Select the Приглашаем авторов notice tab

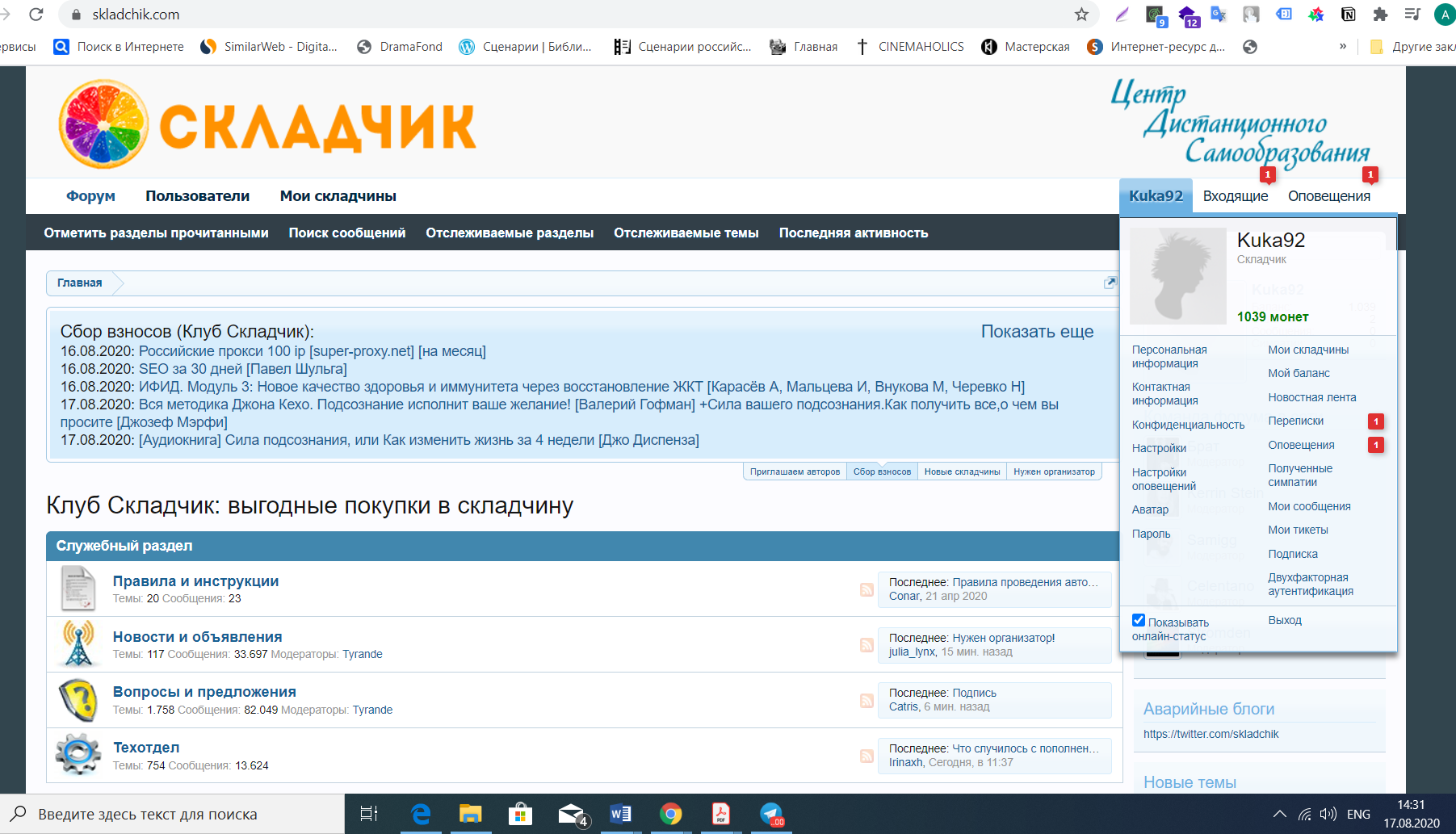click(x=795, y=471)
